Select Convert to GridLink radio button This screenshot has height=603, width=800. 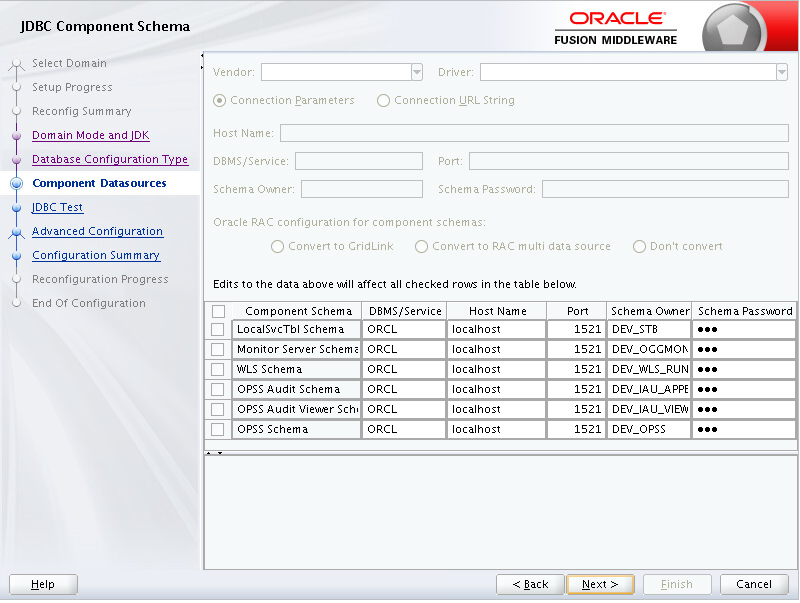click(x=277, y=247)
